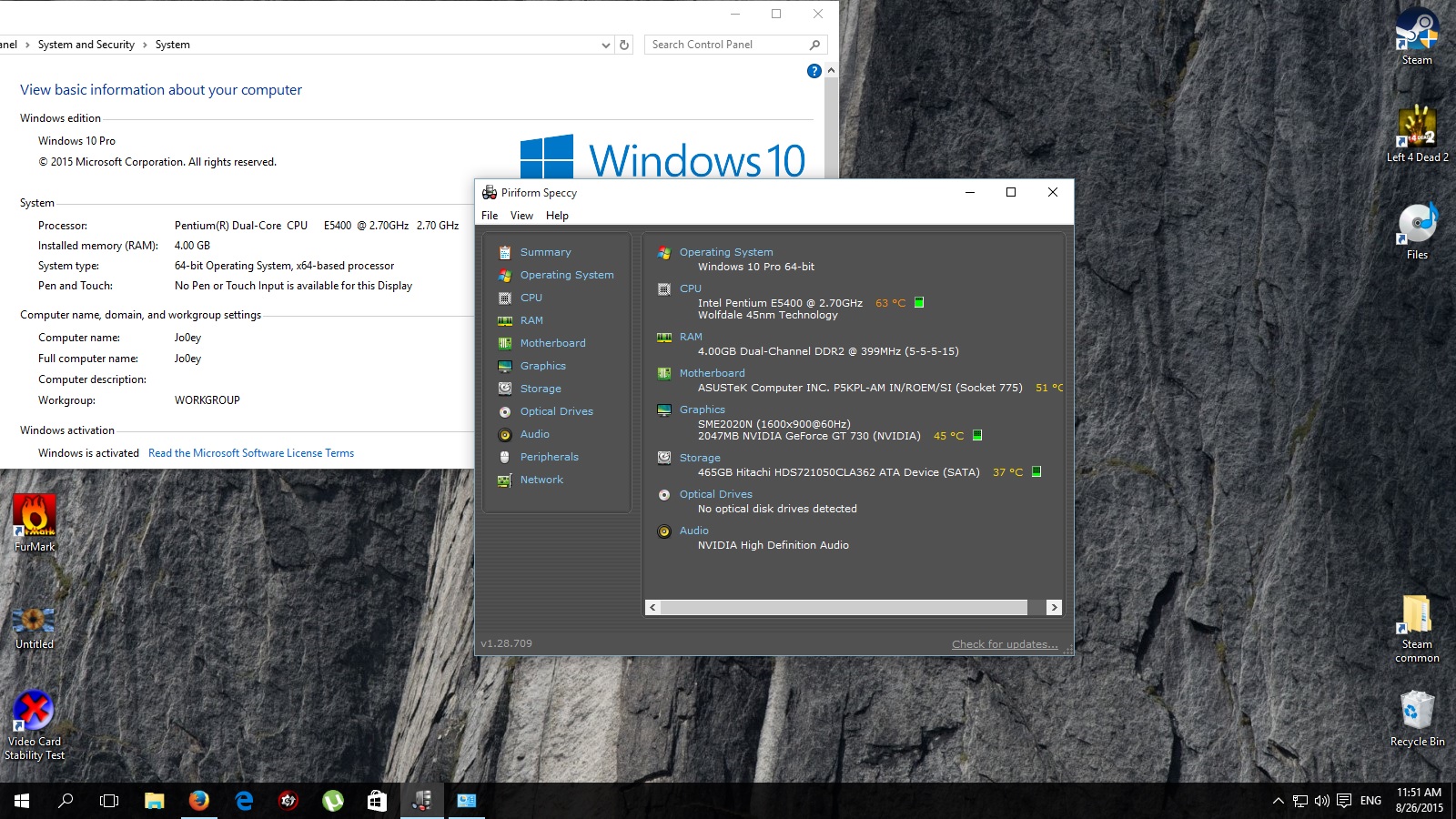Open the Motherboard sidebar item
The image size is (1456, 819).
click(552, 343)
